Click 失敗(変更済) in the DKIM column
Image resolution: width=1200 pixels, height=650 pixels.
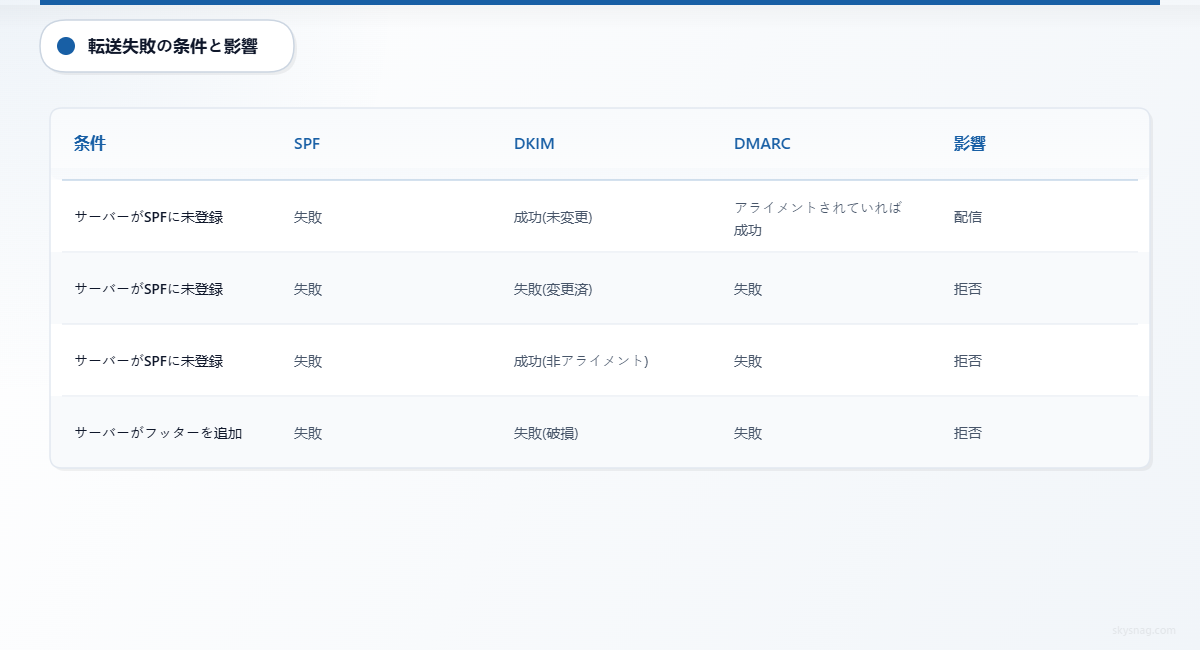click(x=553, y=289)
